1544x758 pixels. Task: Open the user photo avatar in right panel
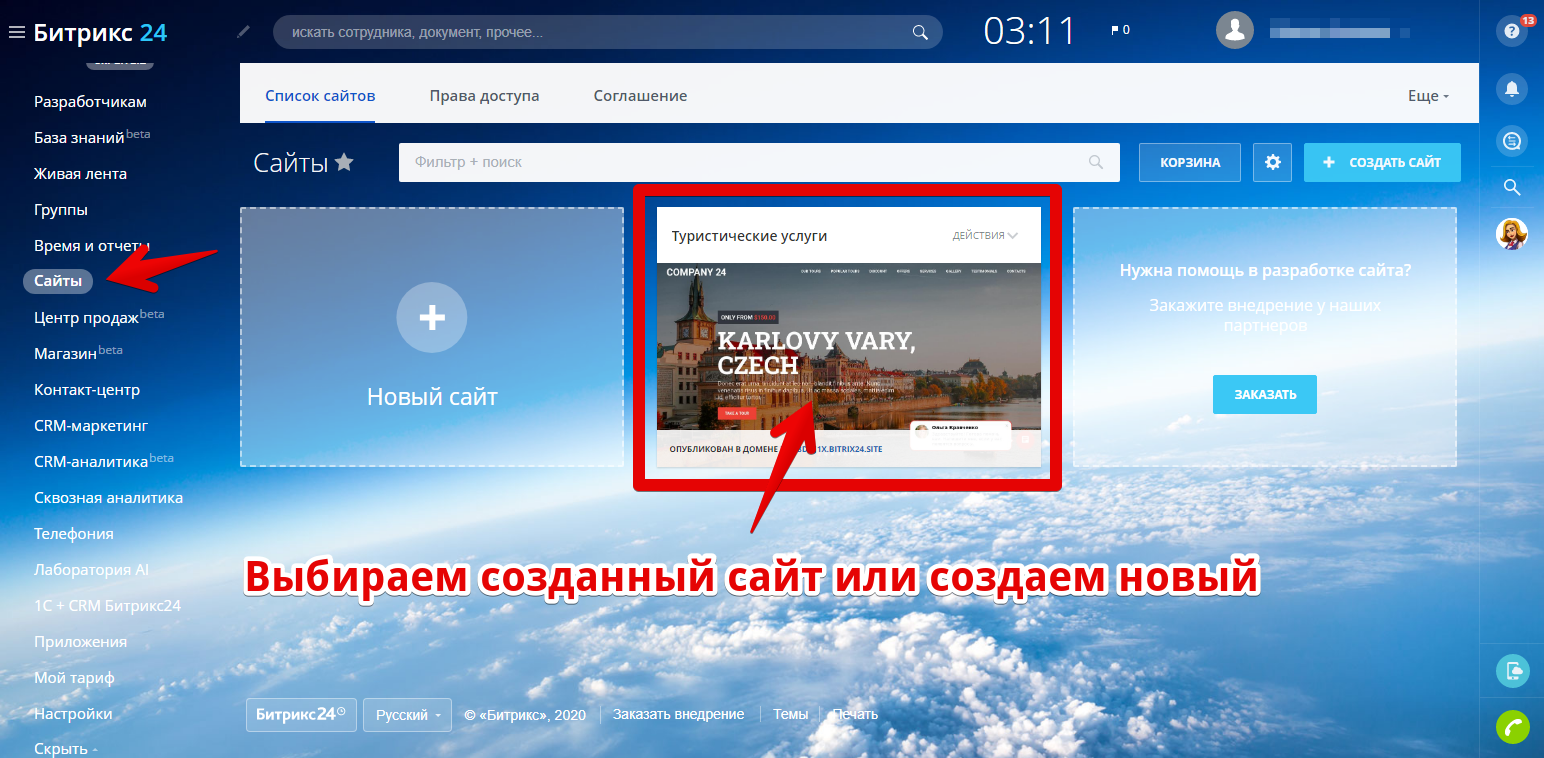tap(1512, 234)
